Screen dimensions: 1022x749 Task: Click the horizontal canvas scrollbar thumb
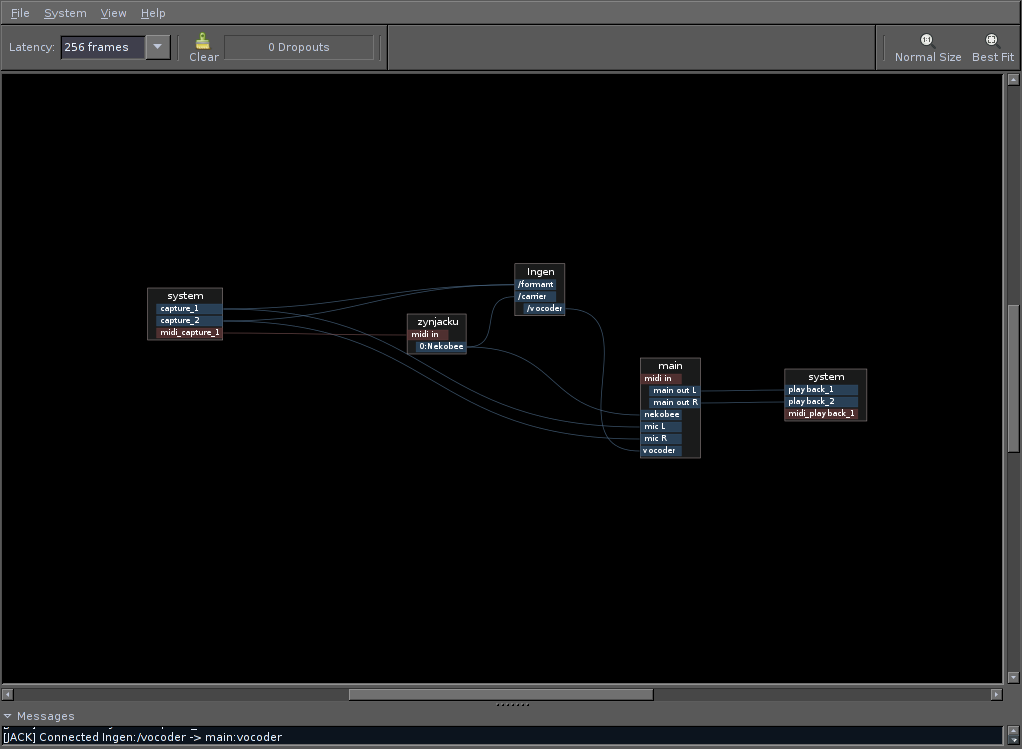point(500,694)
